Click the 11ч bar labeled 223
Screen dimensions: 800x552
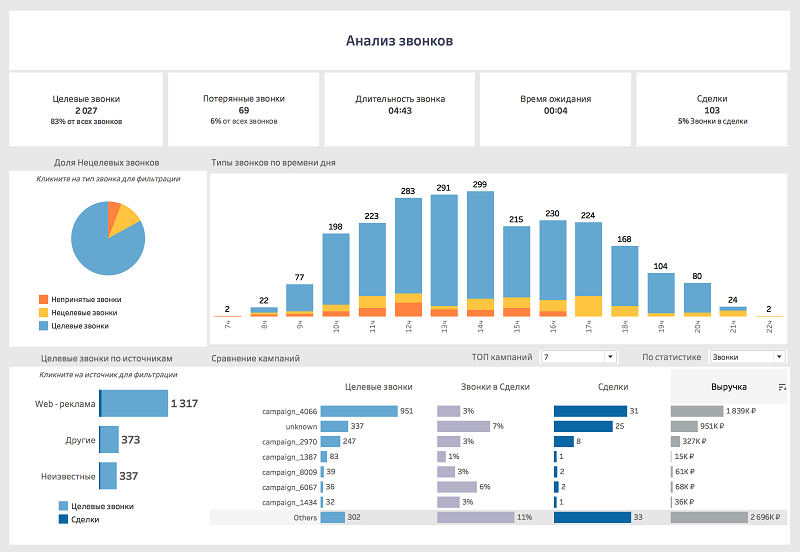[x=372, y=270]
